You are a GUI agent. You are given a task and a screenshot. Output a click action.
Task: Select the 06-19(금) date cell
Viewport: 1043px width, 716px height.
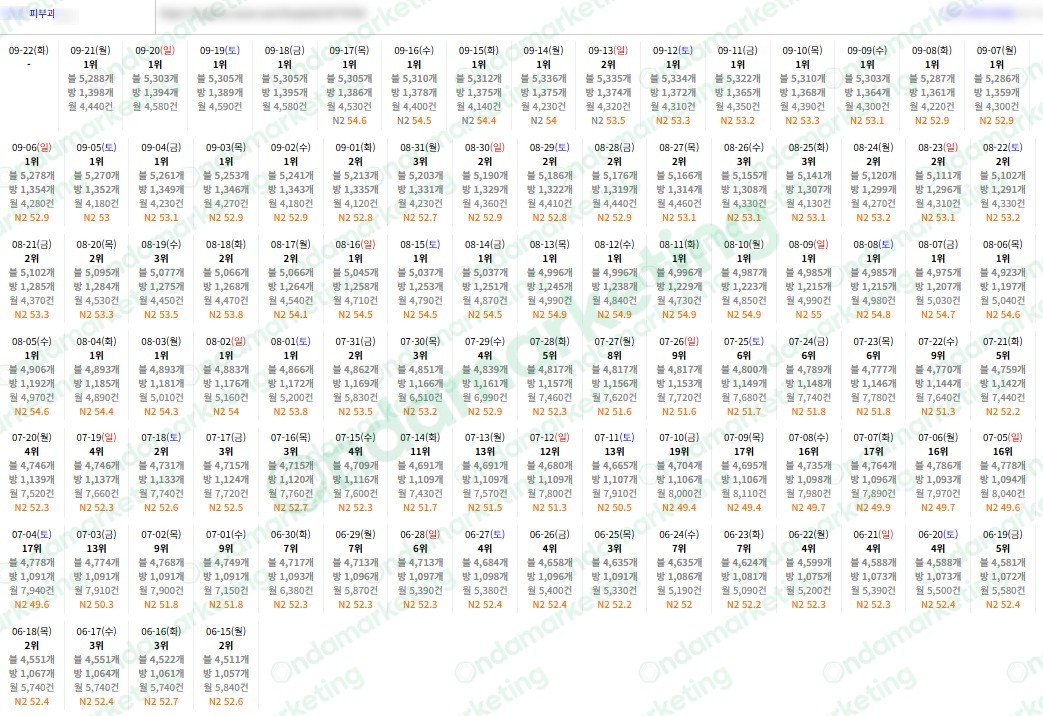pos(1003,535)
